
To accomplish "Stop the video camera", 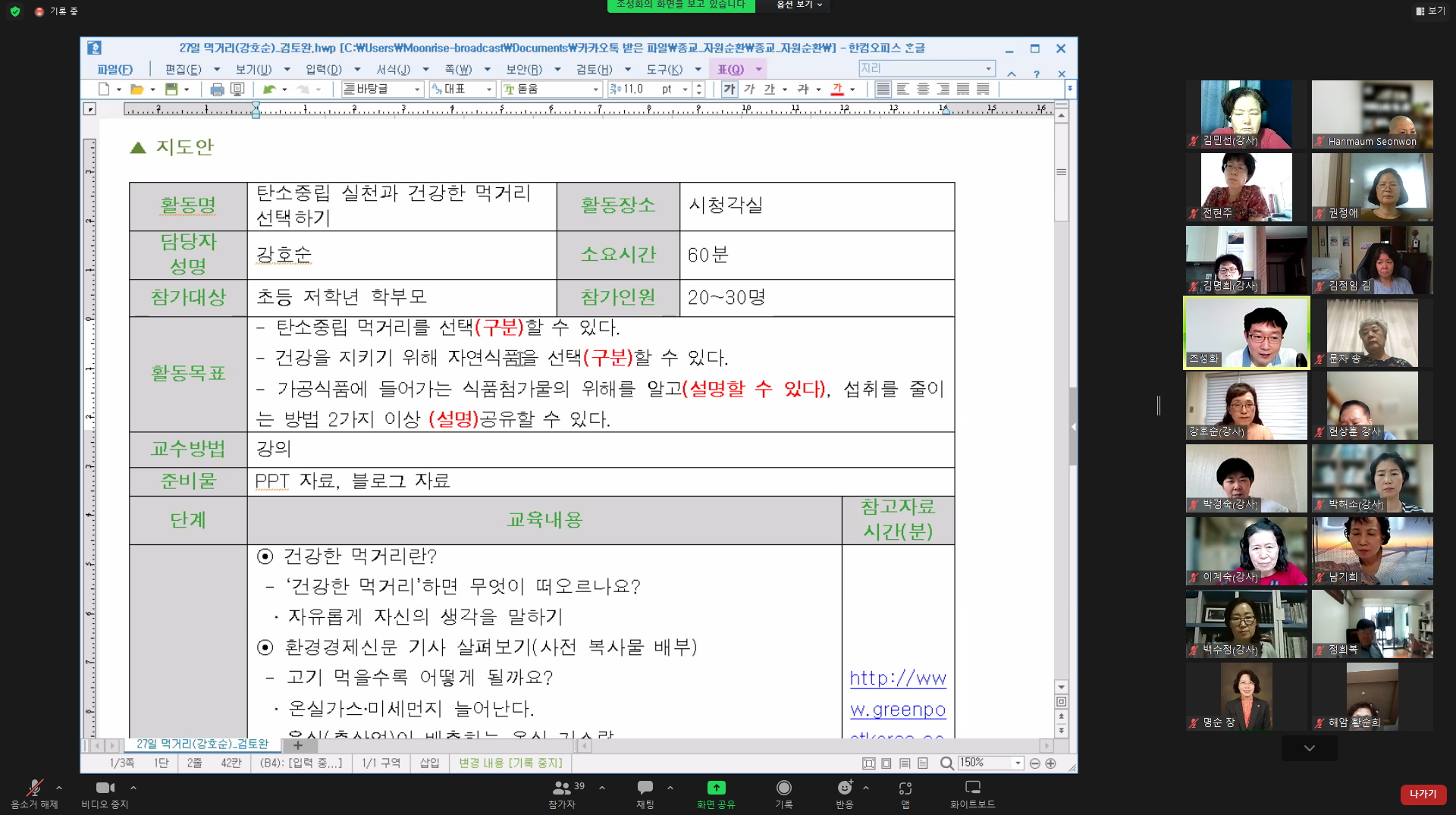I will (104, 794).
